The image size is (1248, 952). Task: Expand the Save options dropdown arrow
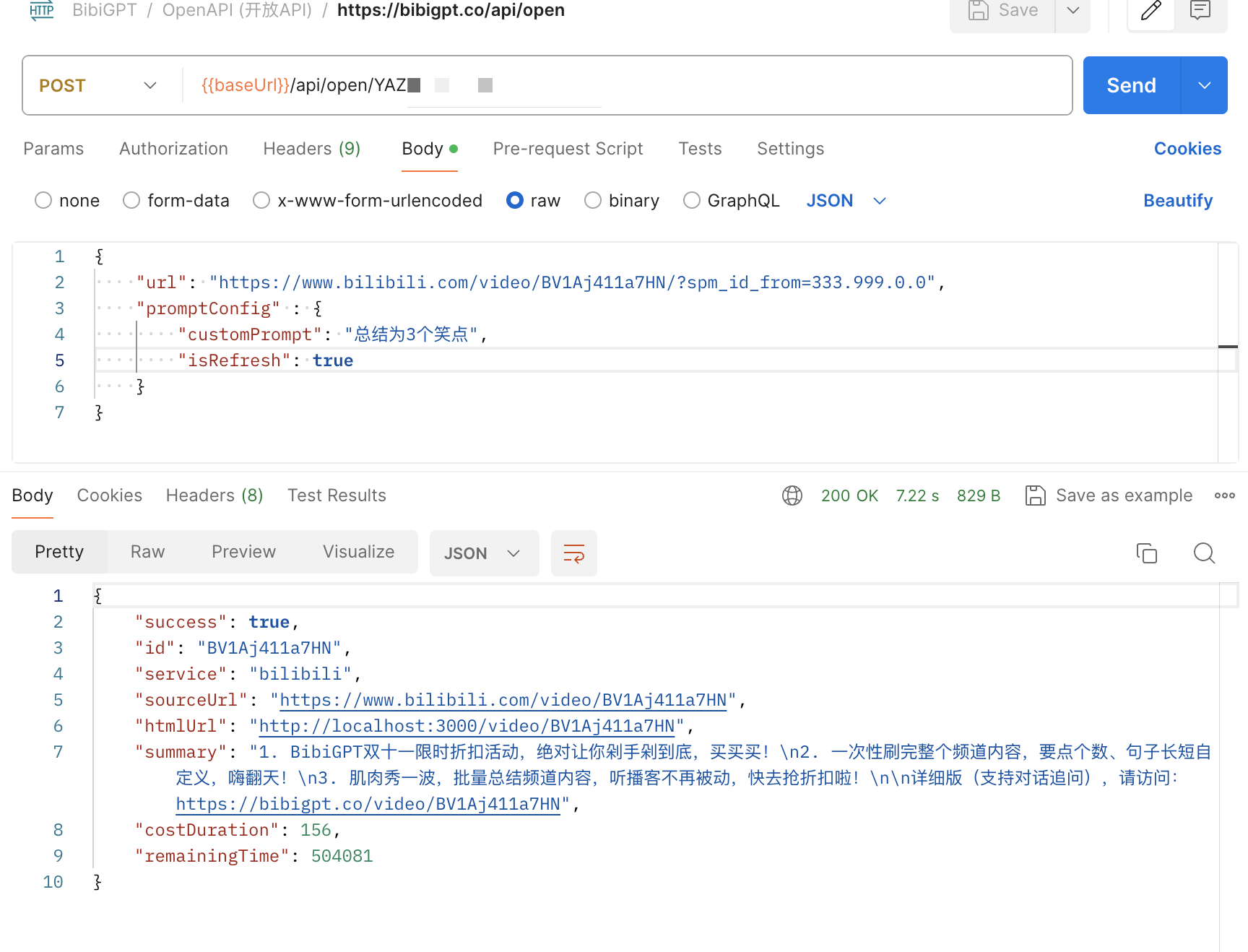click(1073, 10)
